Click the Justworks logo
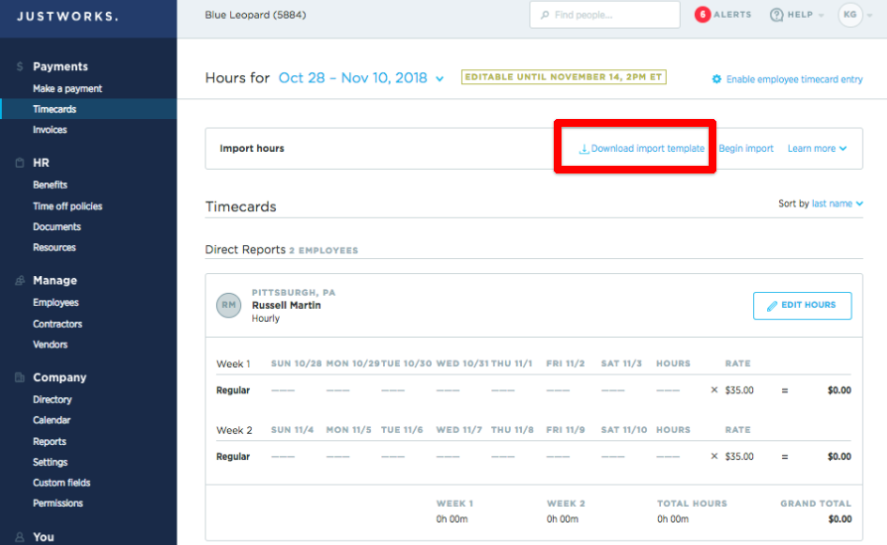 (67, 16)
